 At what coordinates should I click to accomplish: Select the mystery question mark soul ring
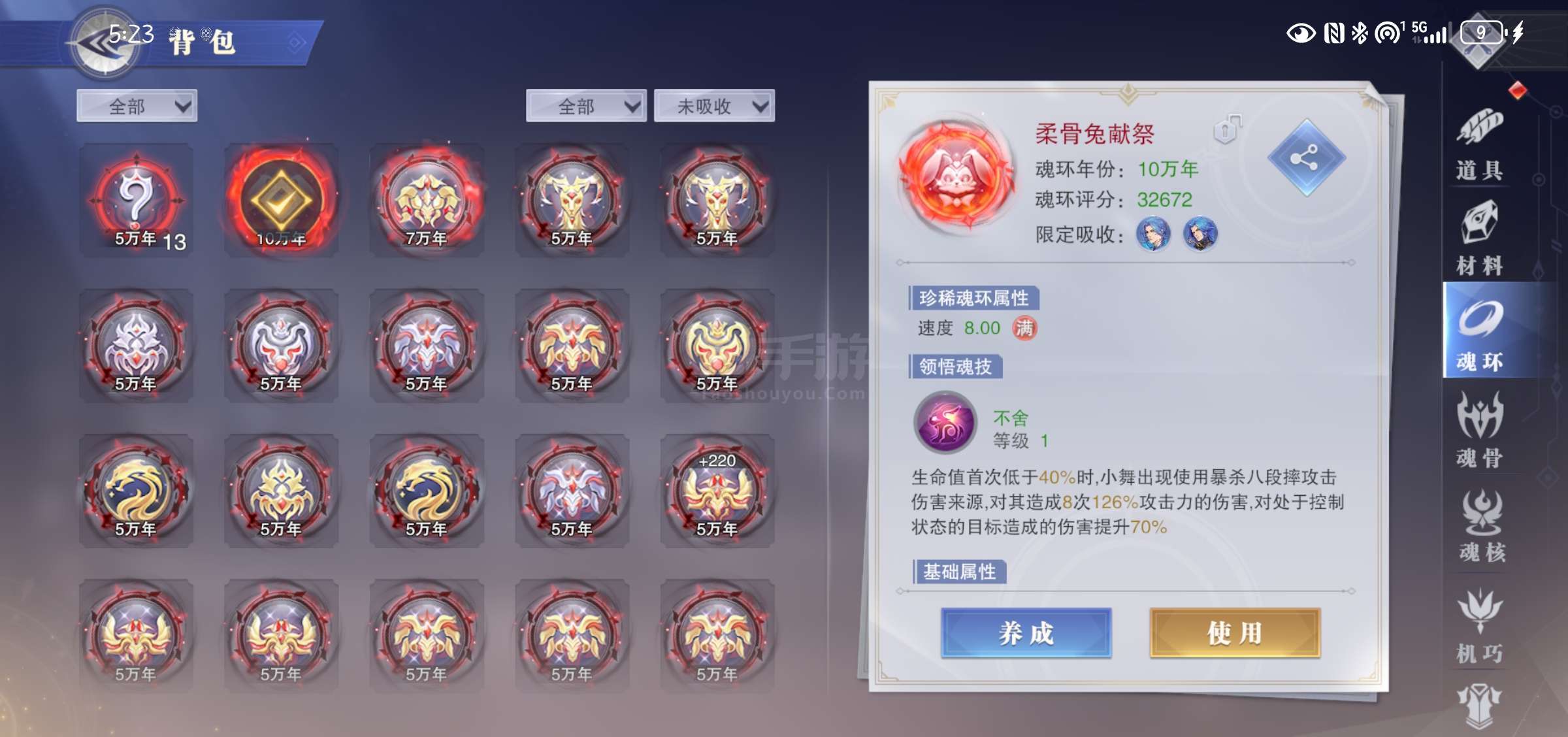136,200
